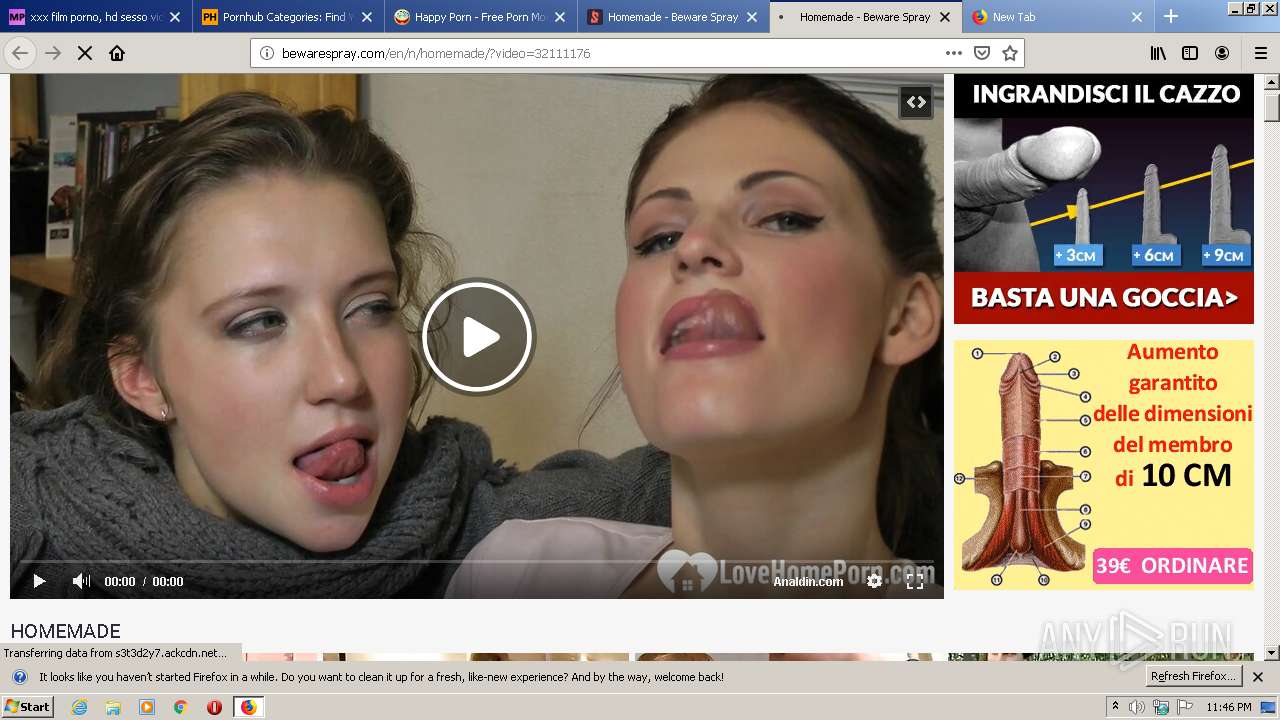This screenshot has width=1280, height=720.
Task: Bookmark this page with the star
Action: 1010,53
